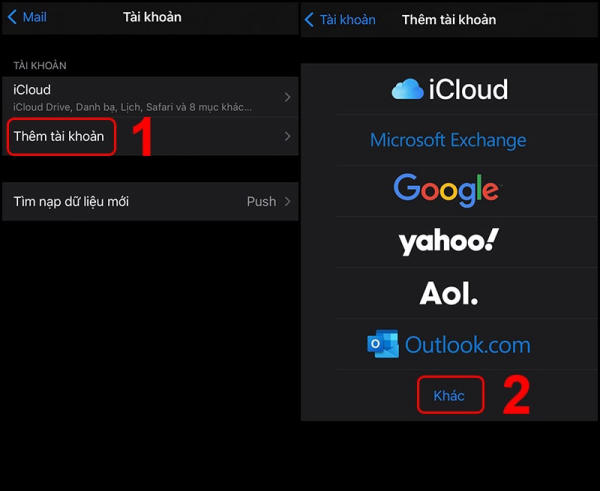Viewport: 600px width, 491px height.
Task: Open the iCloud account row
Action: click(x=140, y=96)
